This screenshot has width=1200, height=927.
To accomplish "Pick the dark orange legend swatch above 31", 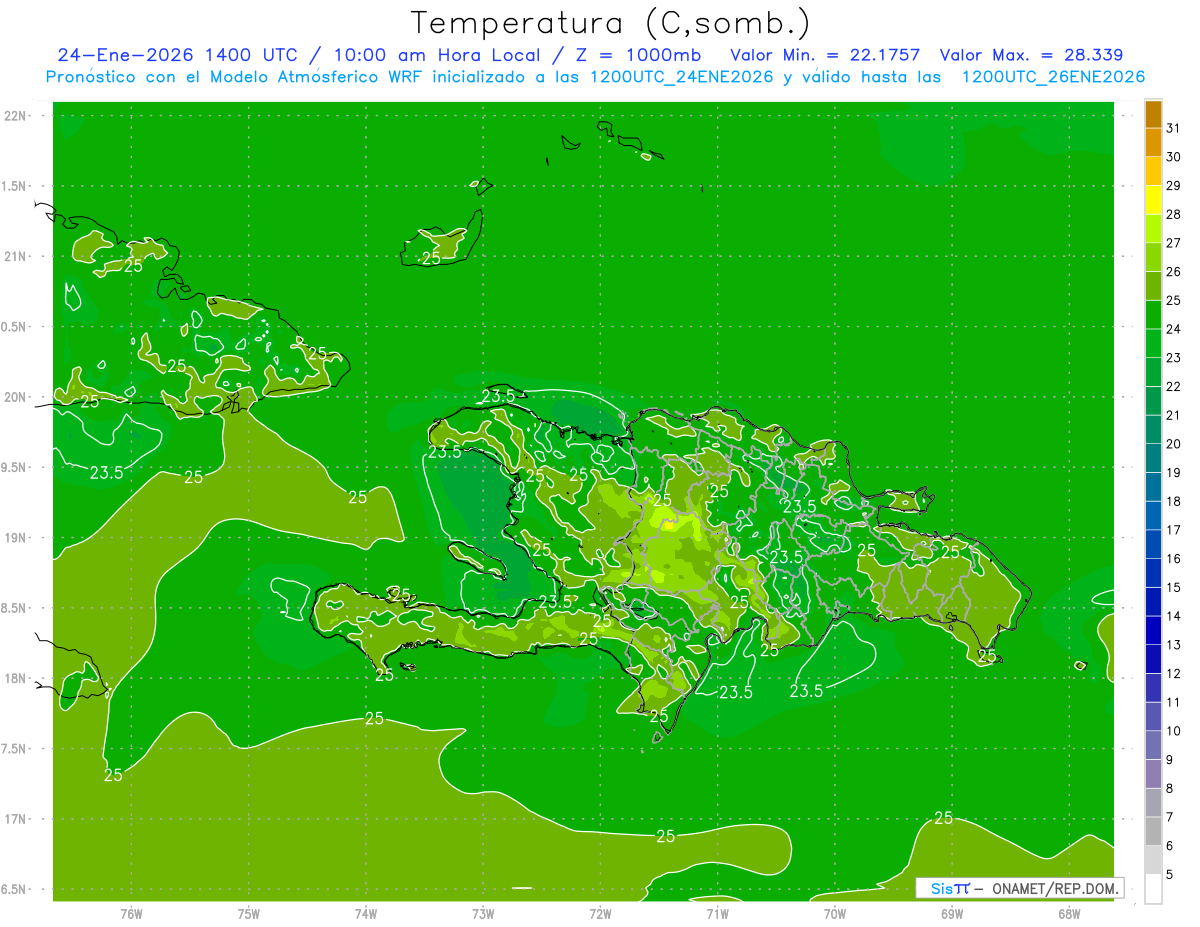I will tap(1153, 114).
